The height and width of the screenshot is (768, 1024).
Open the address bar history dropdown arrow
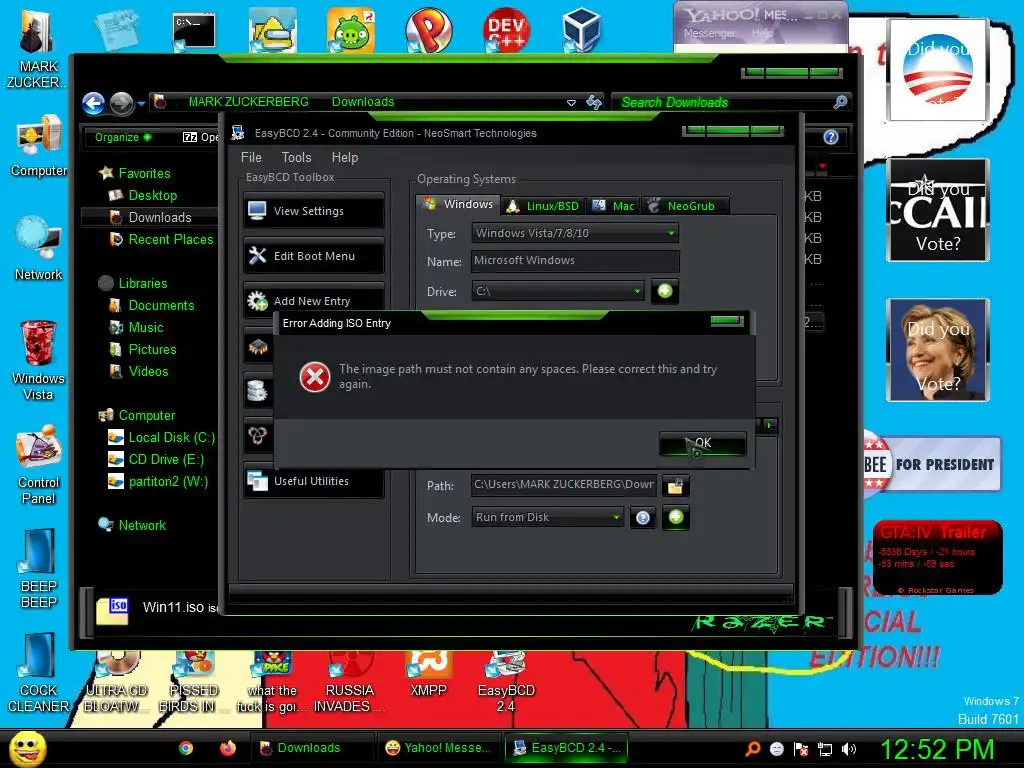point(571,103)
